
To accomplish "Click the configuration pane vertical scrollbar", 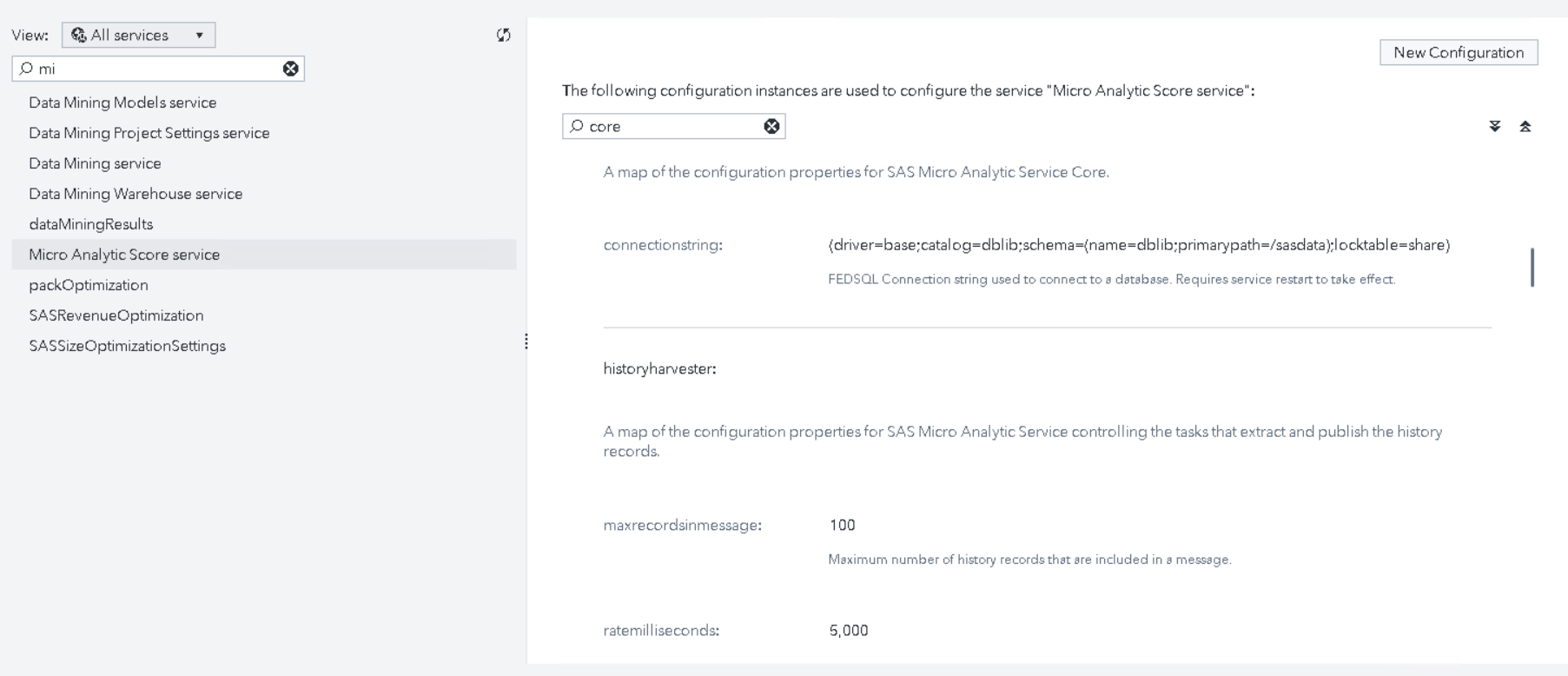I will click(x=1532, y=267).
